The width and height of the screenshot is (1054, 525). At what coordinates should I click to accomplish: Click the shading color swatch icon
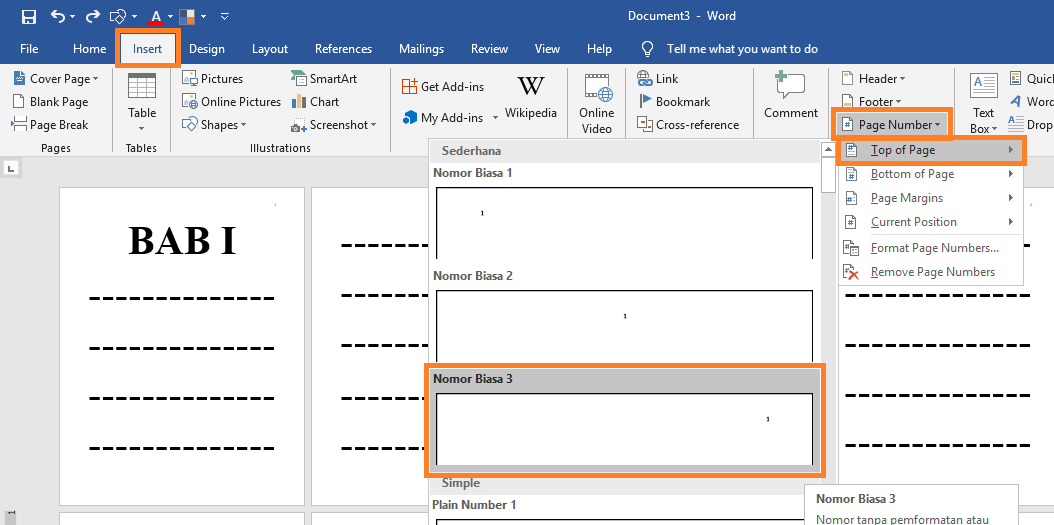[187, 16]
